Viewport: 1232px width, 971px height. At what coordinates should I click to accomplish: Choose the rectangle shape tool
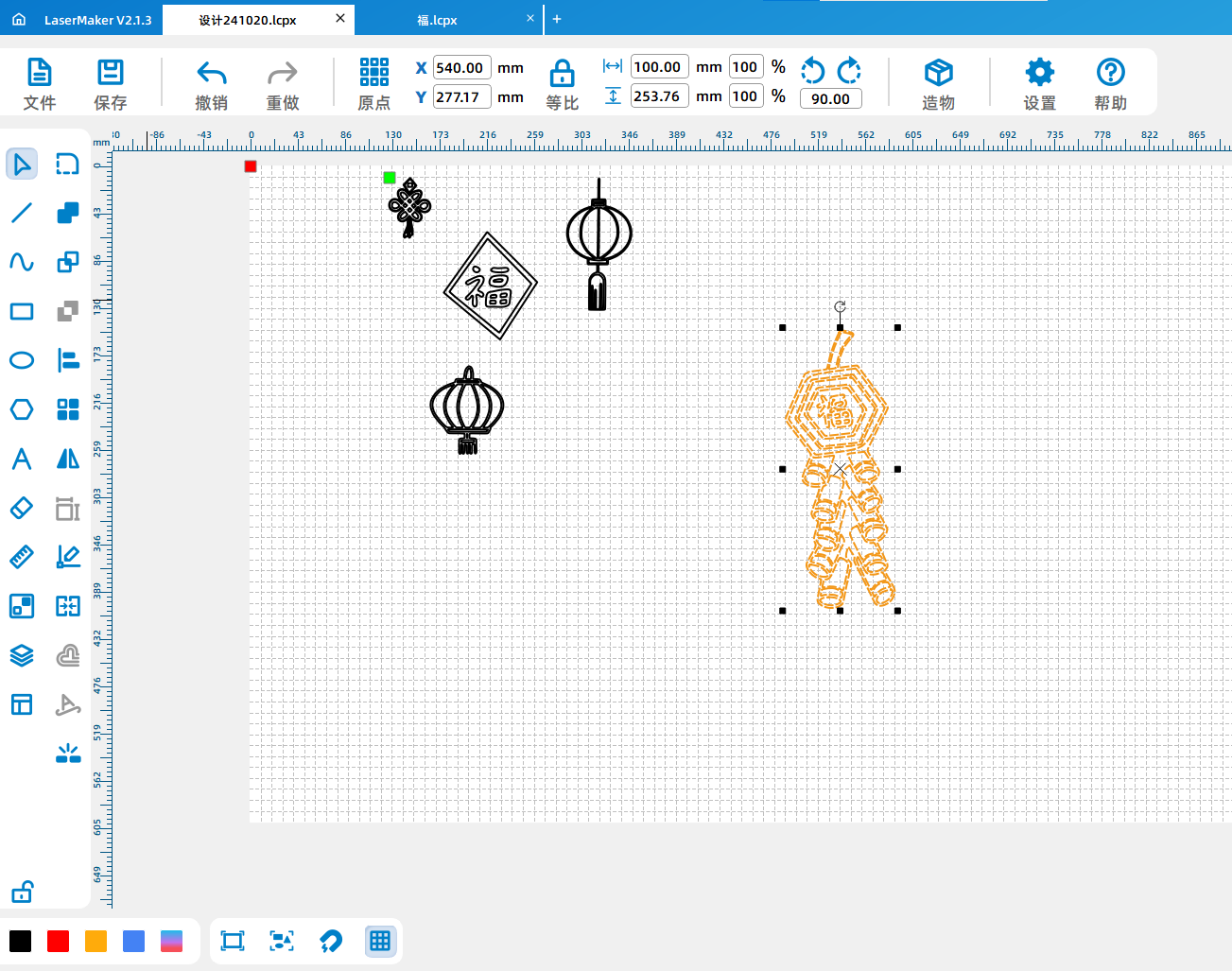click(x=22, y=311)
